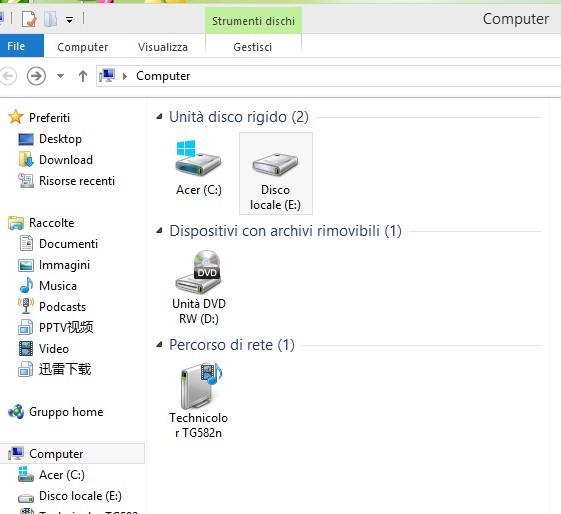
Task: Click the Desktop icon in Preferiti
Action: click(26, 139)
